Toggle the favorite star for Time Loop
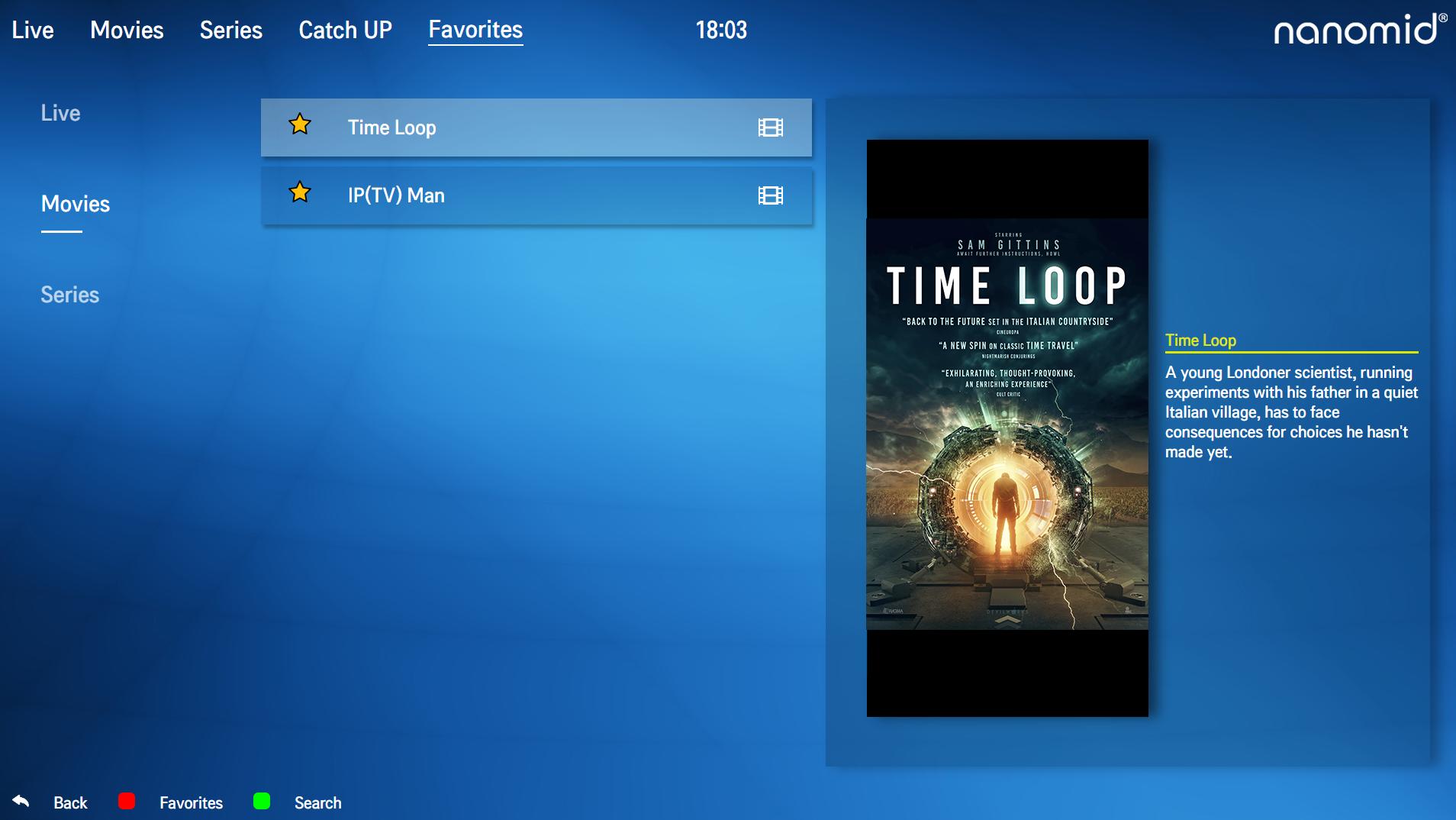The width and height of the screenshot is (1456, 820). click(300, 124)
